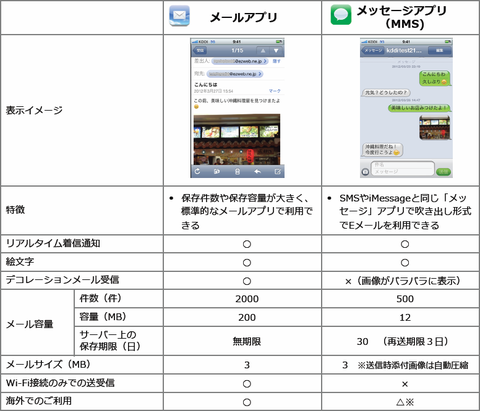
Task: Click the green Messages app icon
Action: click(341, 15)
